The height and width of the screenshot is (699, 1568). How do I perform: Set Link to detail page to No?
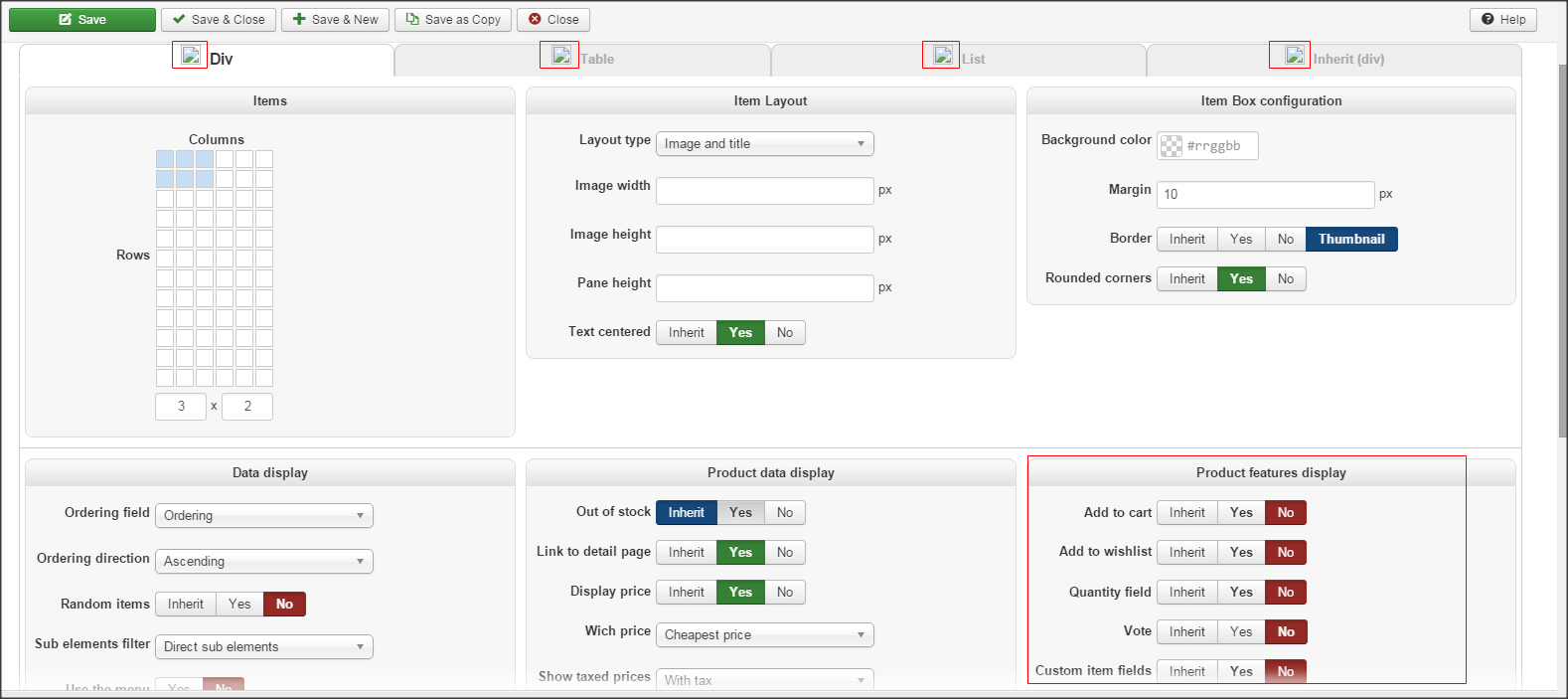(785, 553)
